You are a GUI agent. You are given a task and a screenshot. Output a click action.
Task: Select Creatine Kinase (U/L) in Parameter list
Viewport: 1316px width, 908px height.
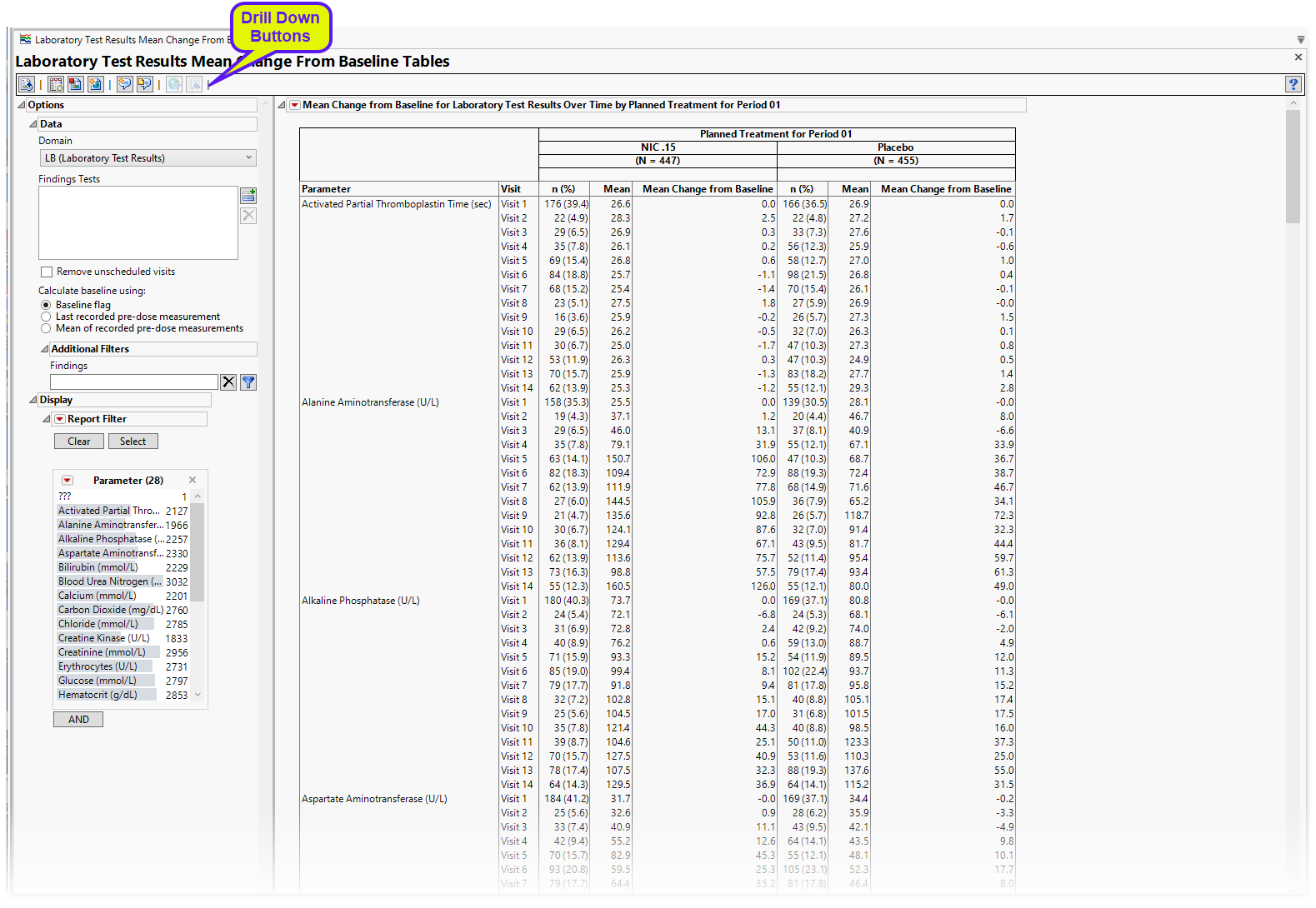(x=103, y=638)
